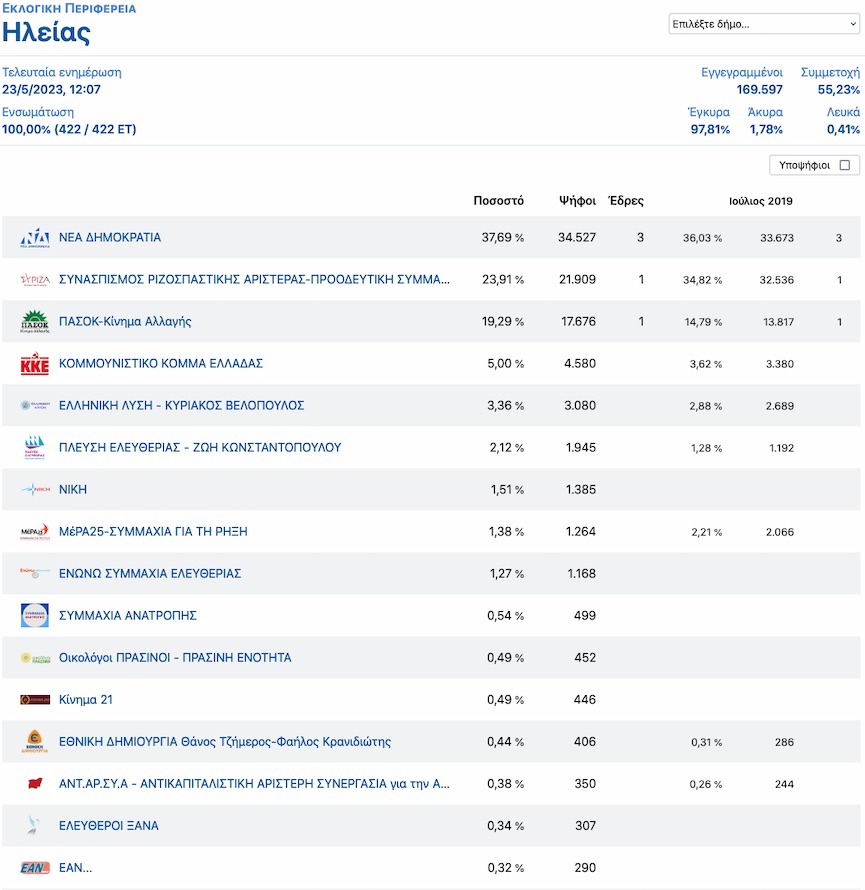
Task: Open ΕΘΝΙΚΗ ΔΗΜΙΟΥΡΓΙΑ Θάνος Τζήμερος link
Action: 225,741
